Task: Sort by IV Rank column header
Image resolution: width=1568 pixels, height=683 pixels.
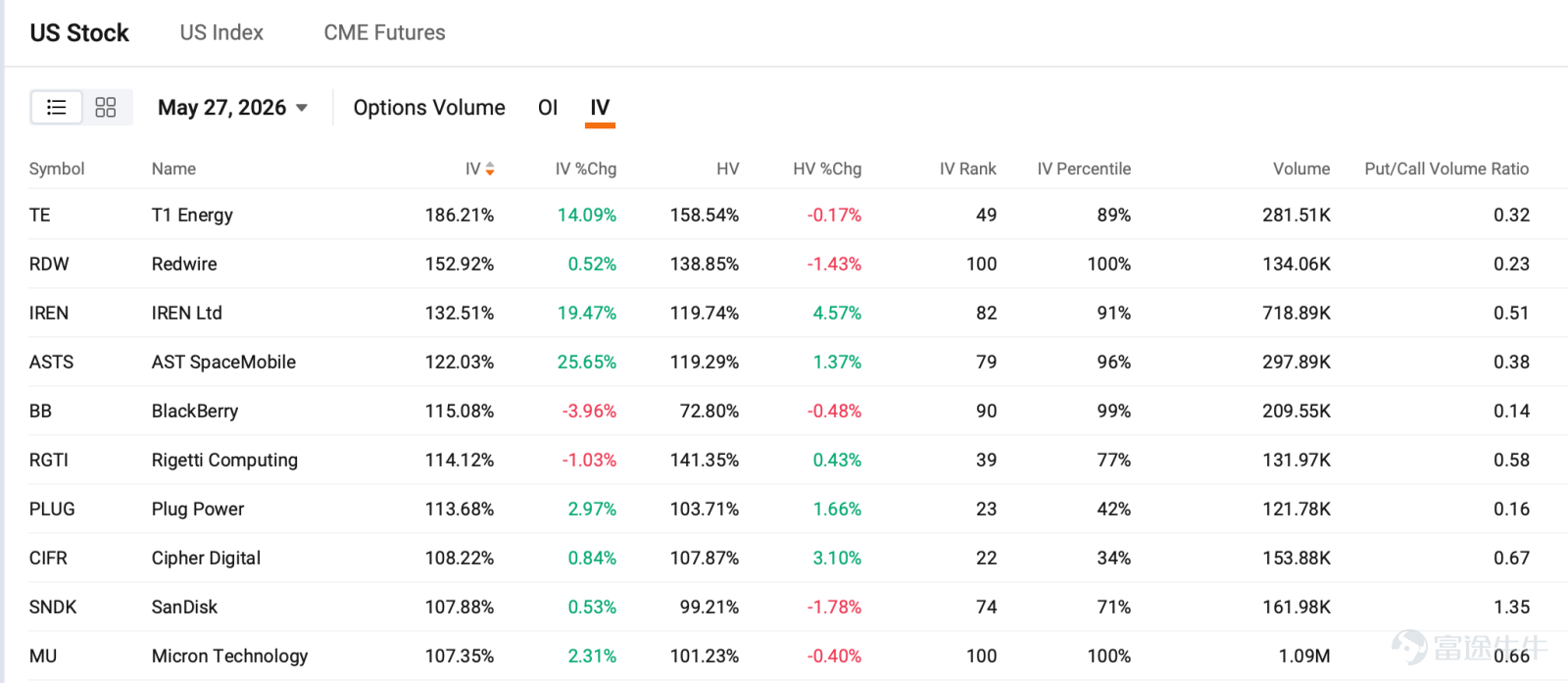Action: click(x=968, y=169)
